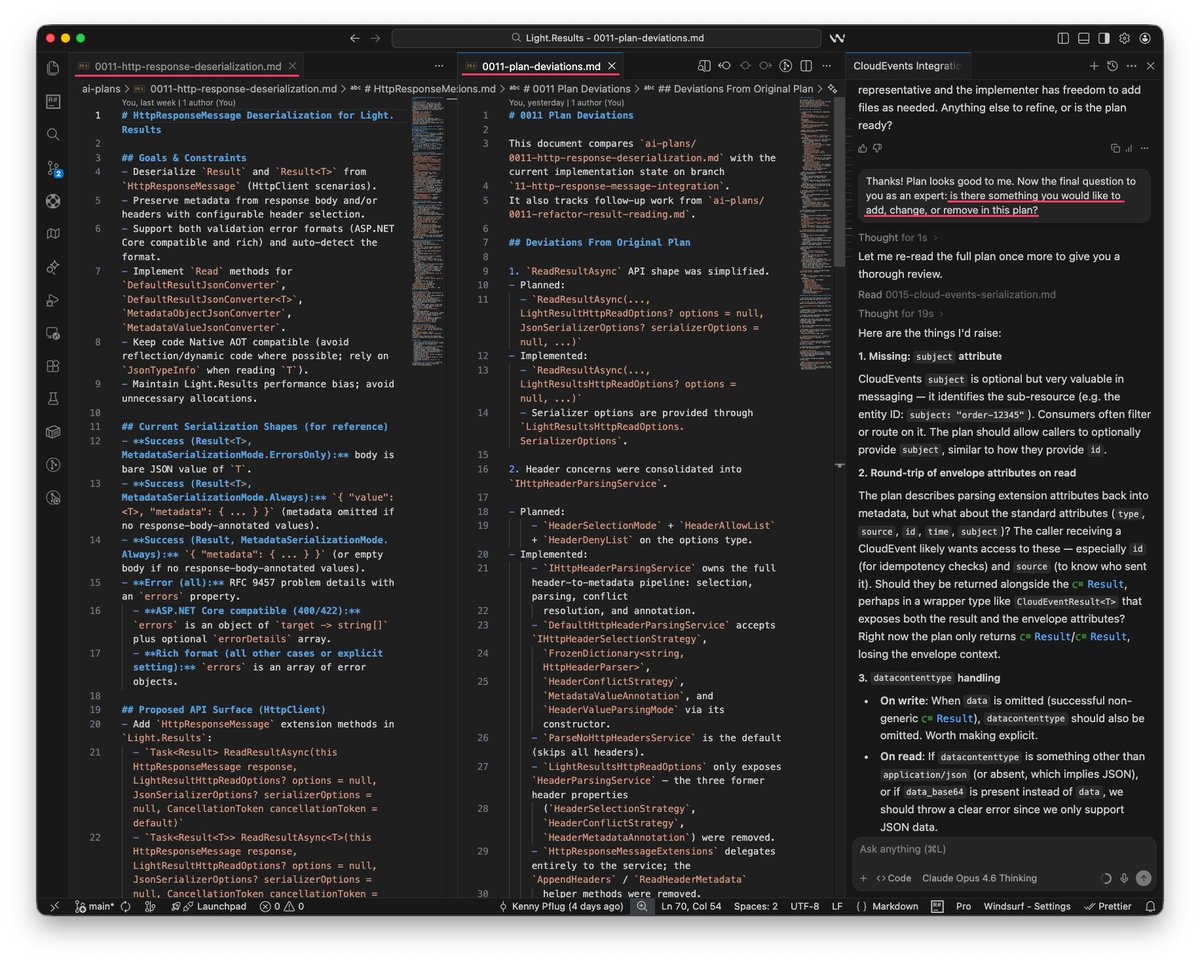1200x964 pixels.
Task: Give thumbs down to the assistant response
Action: 878,148
